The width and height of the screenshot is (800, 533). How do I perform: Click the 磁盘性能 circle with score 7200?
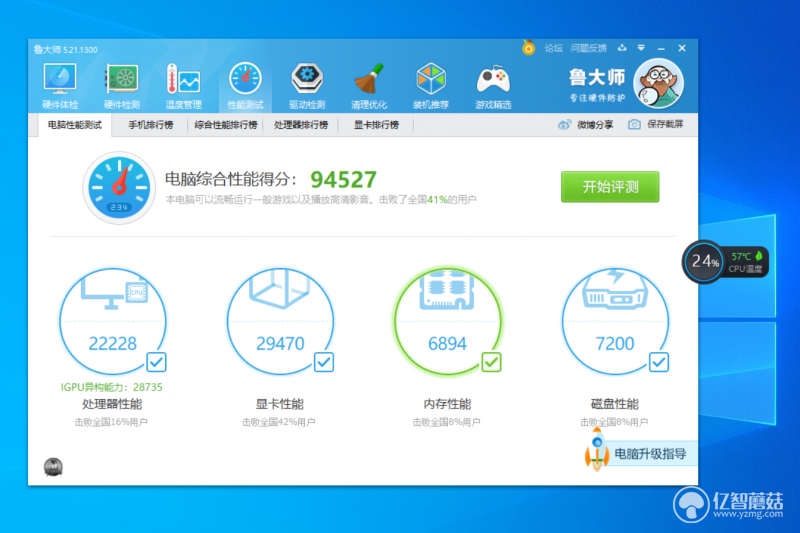615,322
